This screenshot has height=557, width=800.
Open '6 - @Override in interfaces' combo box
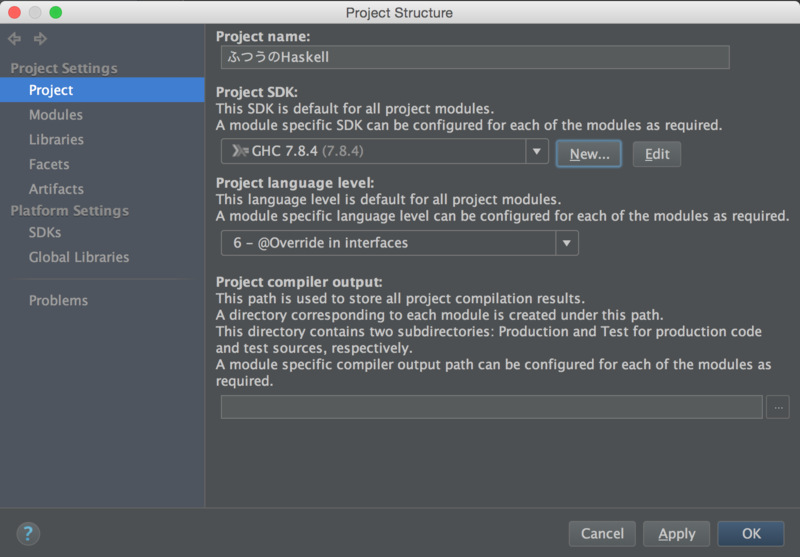tap(399, 243)
